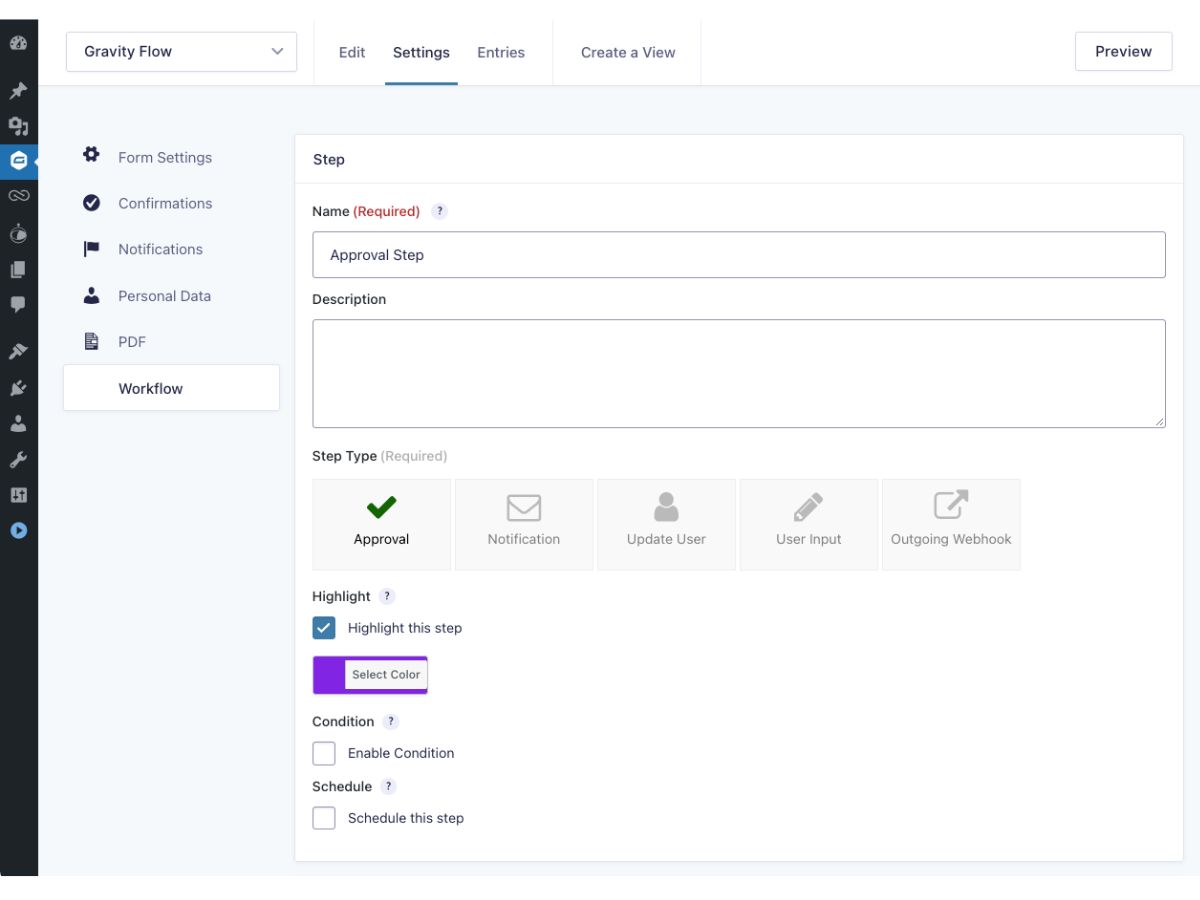
Task: Select the Workflow settings item
Action: [171, 388]
